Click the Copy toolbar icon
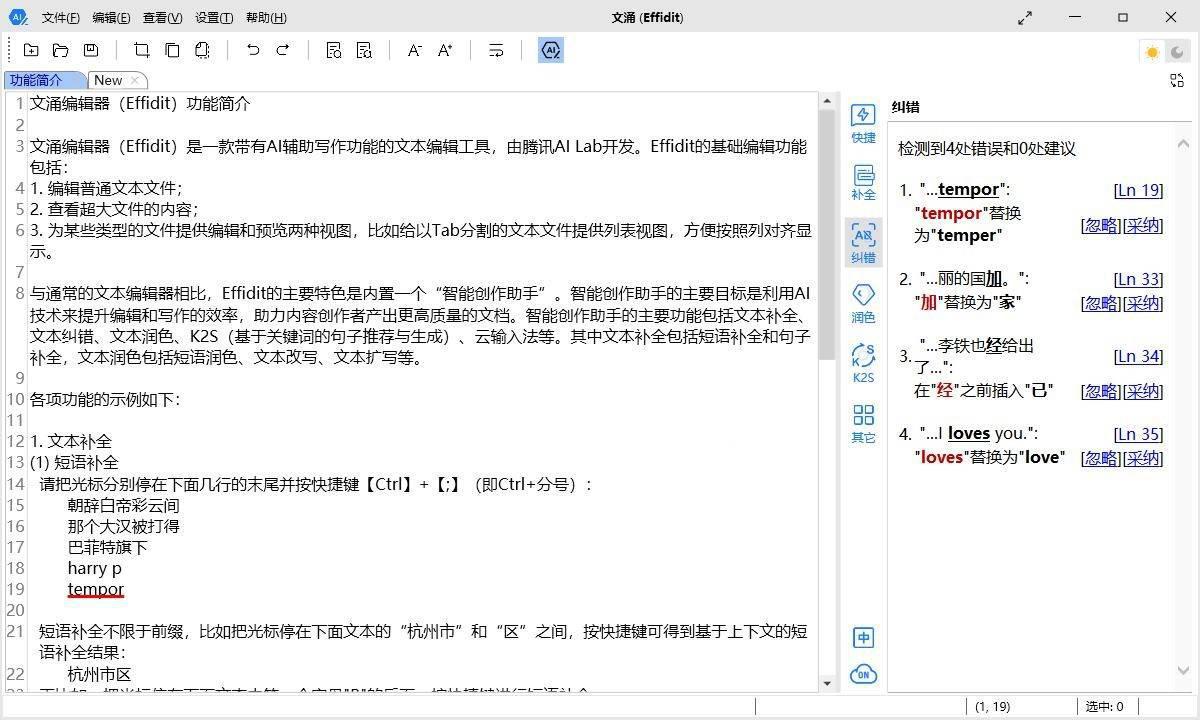Viewport: 1200px width, 720px height. coord(172,50)
